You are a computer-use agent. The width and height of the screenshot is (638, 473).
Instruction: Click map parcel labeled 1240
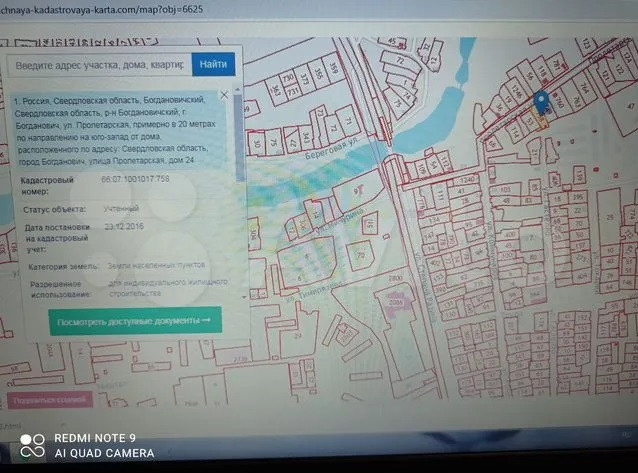click(467, 180)
